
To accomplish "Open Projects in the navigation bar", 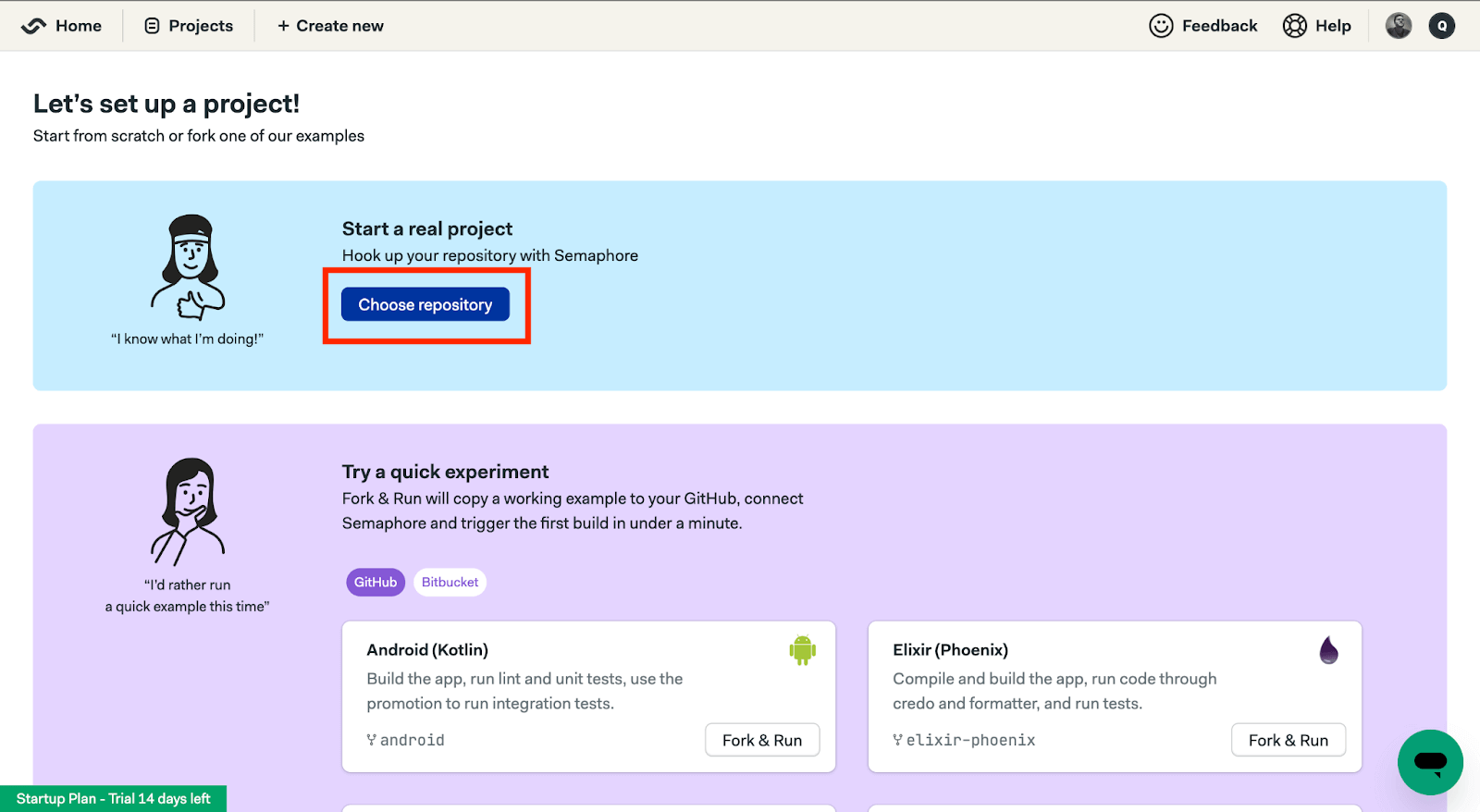I will click(x=201, y=26).
